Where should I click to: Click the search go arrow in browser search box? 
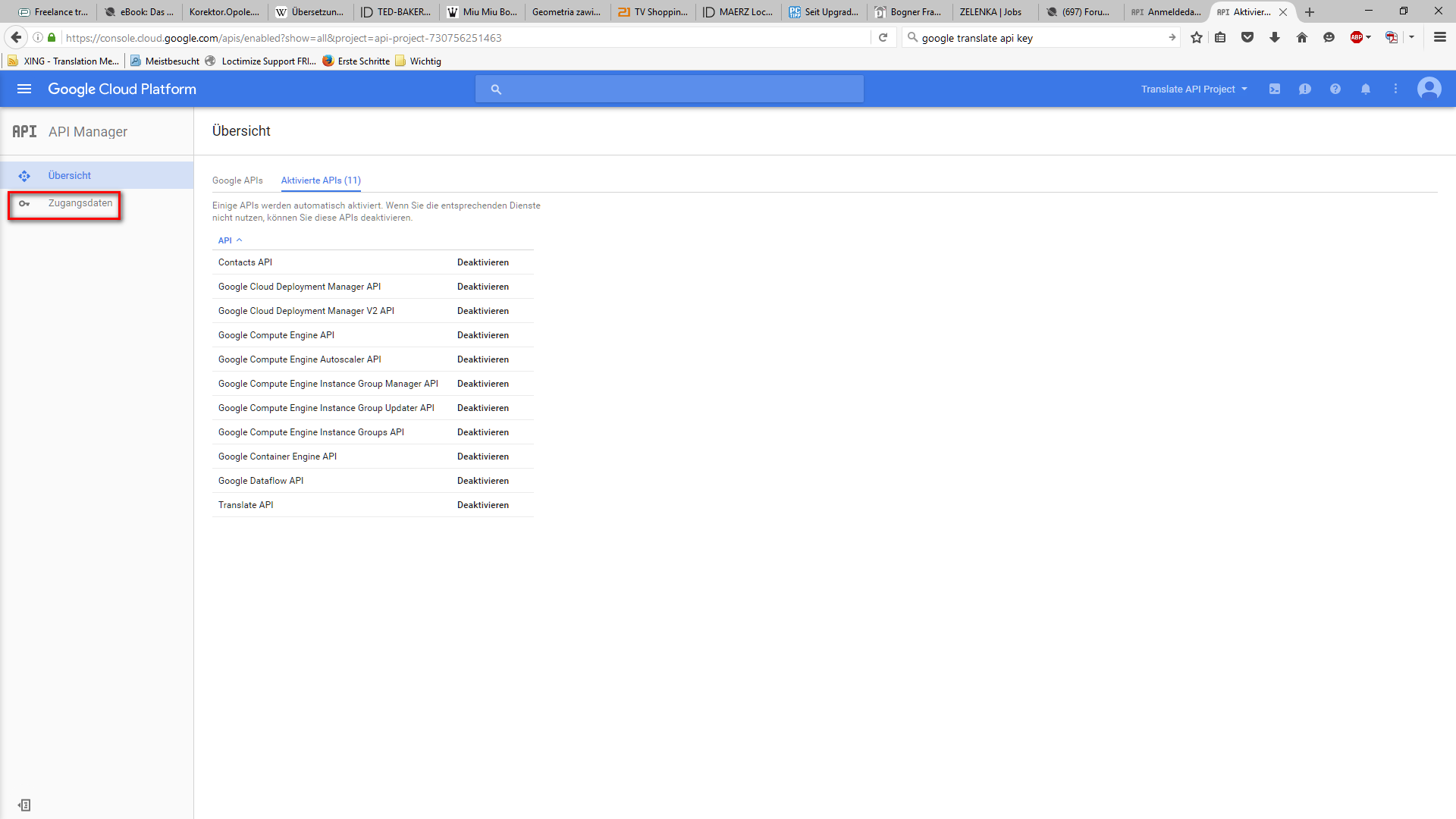[x=1172, y=37]
